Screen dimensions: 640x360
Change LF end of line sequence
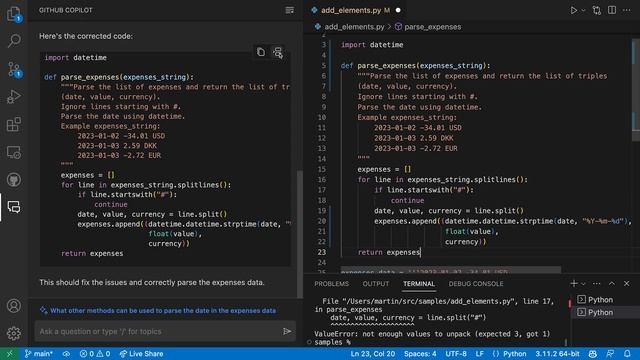click(x=480, y=353)
